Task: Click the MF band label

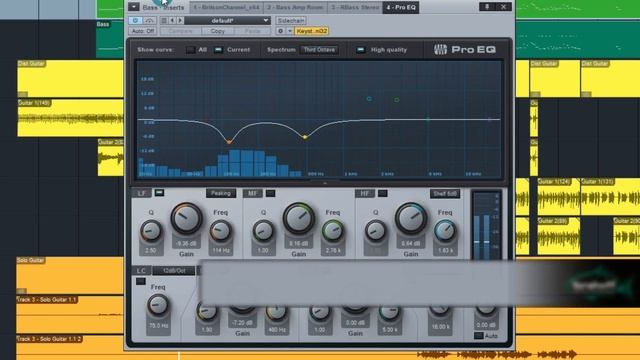Action: click(253, 193)
